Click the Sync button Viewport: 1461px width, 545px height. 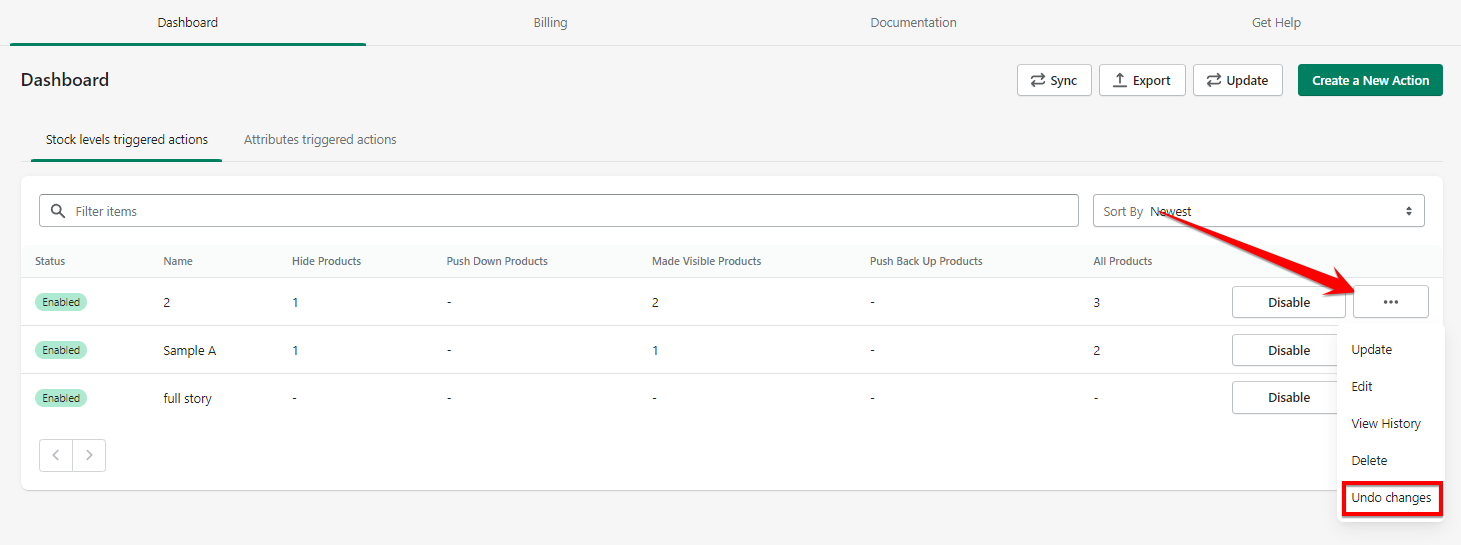(x=1053, y=80)
